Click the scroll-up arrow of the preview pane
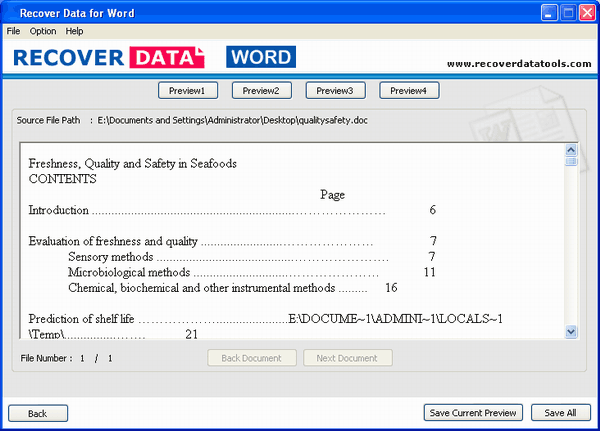The width and height of the screenshot is (600, 431). (x=571, y=147)
